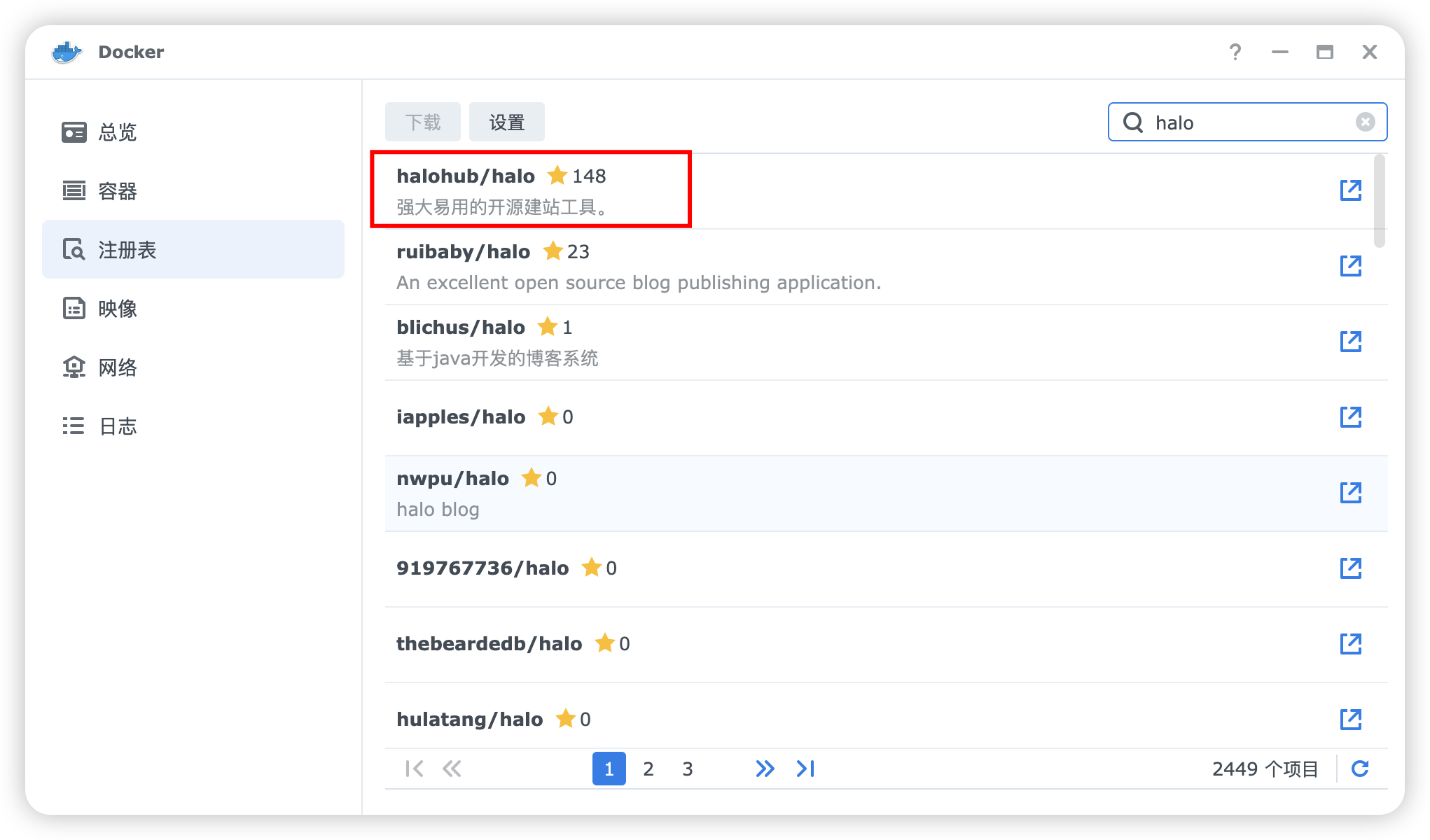The height and width of the screenshot is (840, 1430).
Task: Click the 下载 download button
Action: pos(423,122)
